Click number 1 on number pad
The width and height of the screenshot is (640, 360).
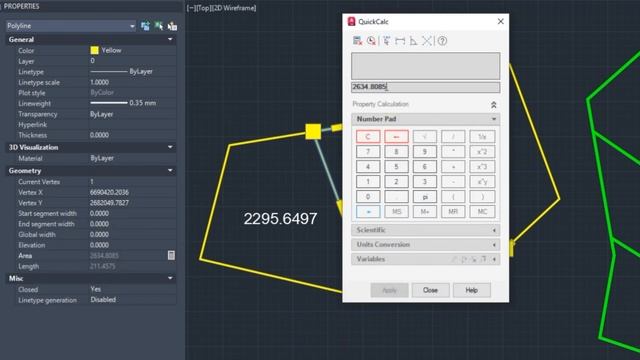(368, 182)
